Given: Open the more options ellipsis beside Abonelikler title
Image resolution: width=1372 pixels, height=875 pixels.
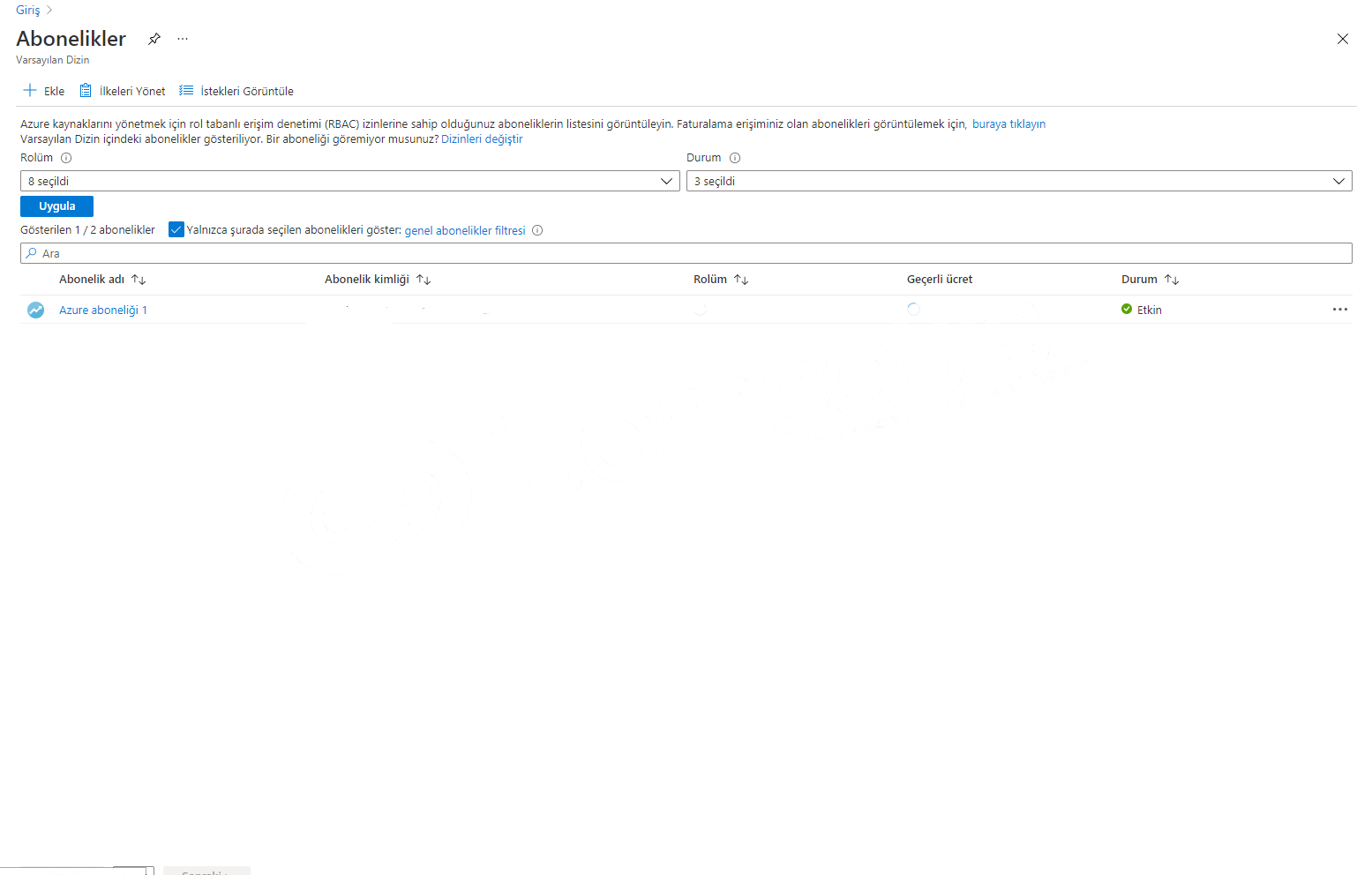Looking at the screenshot, I should point(183,39).
